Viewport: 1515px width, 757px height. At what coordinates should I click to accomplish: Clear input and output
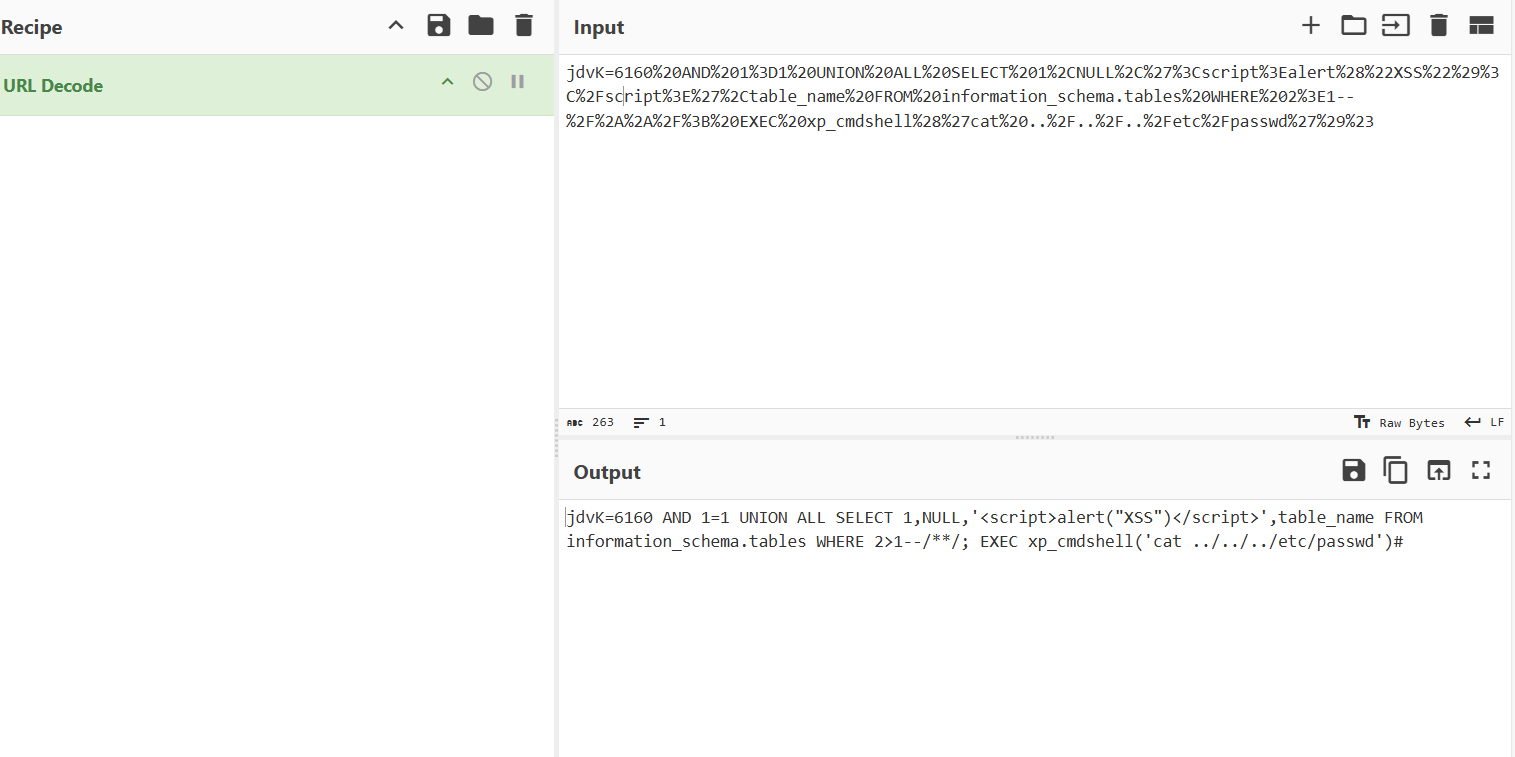[x=1438, y=26]
